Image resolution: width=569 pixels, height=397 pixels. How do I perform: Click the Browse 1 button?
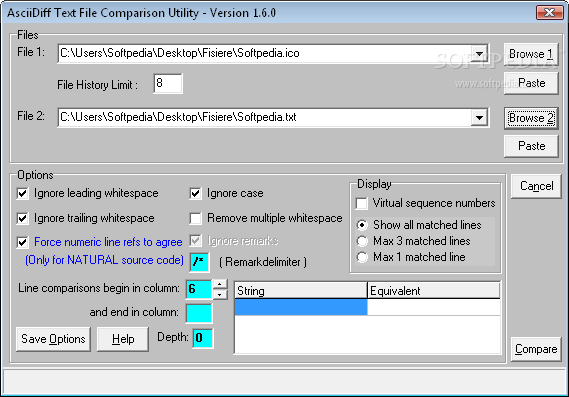[531, 54]
